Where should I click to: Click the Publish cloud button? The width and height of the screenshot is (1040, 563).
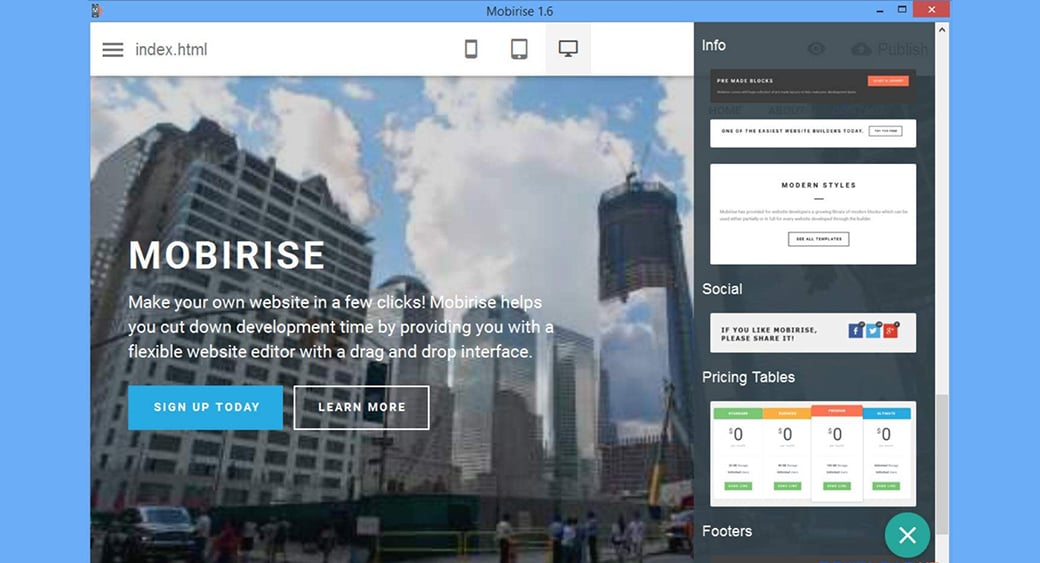coord(889,49)
